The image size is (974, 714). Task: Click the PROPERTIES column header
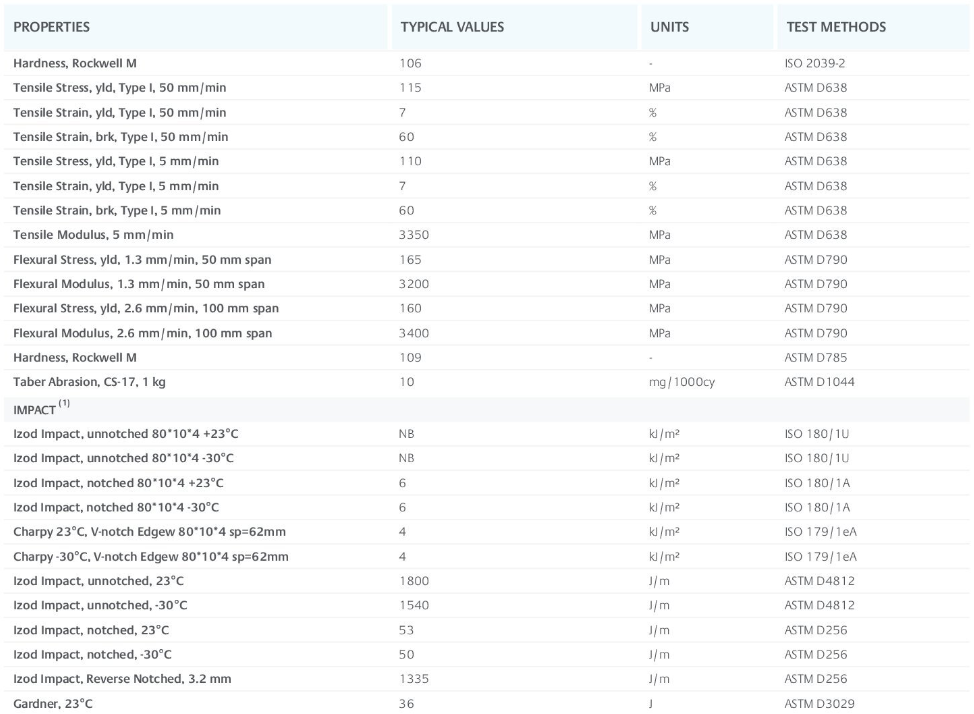coord(51,27)
